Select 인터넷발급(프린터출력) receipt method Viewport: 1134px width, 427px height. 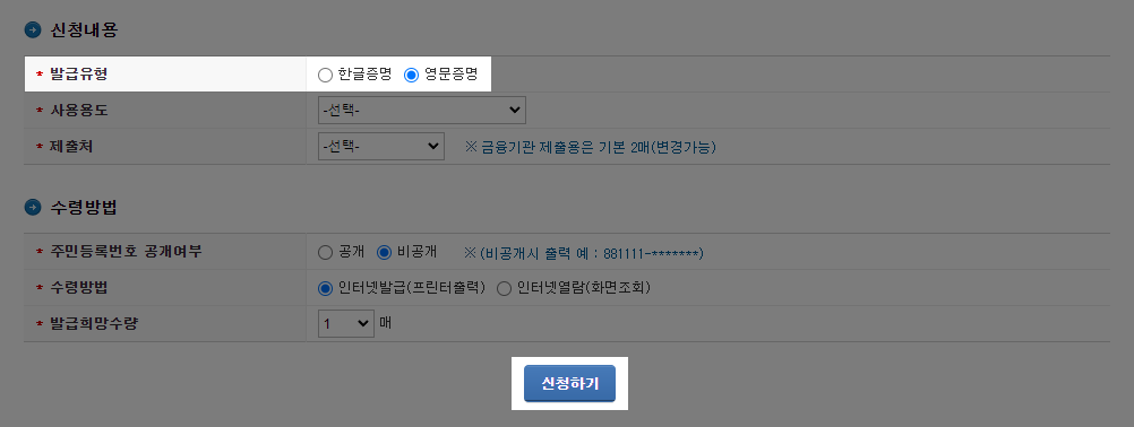(x=325, y=288)
